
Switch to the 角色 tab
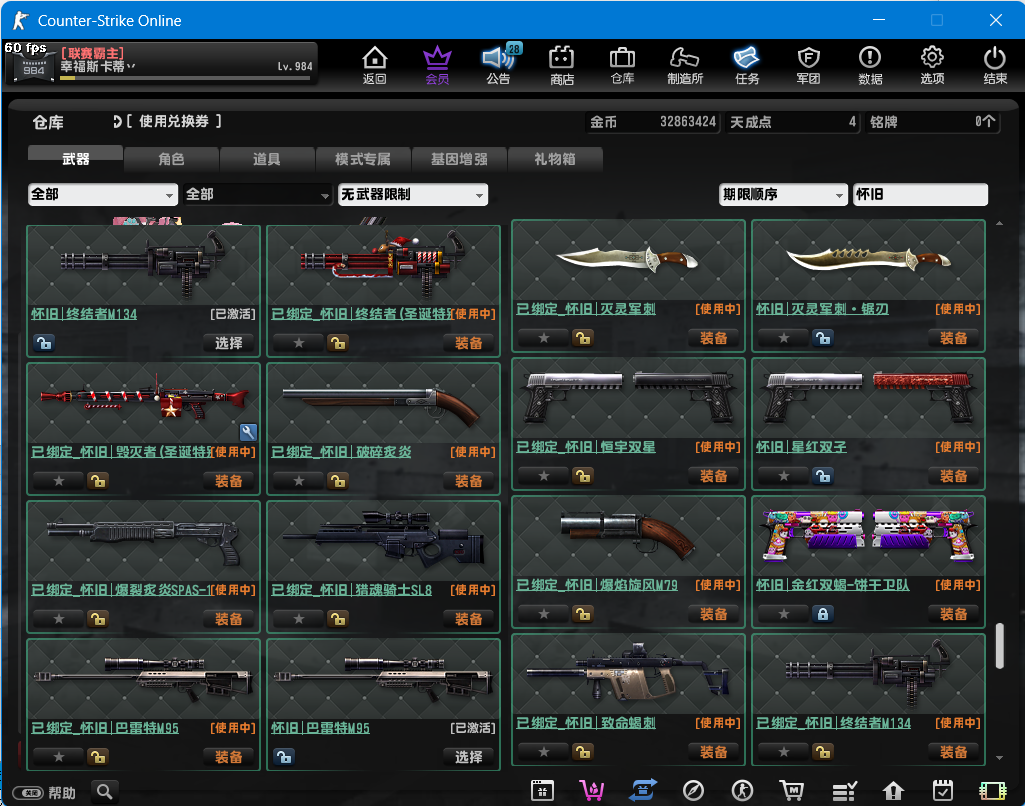(x=171, y=158)
